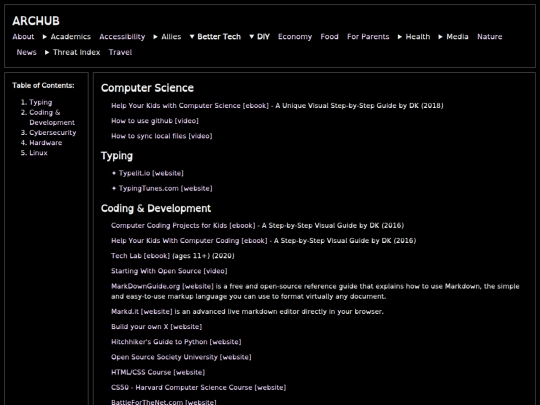Open Hitchhiker's Guide to Python link

click(176, 342)
